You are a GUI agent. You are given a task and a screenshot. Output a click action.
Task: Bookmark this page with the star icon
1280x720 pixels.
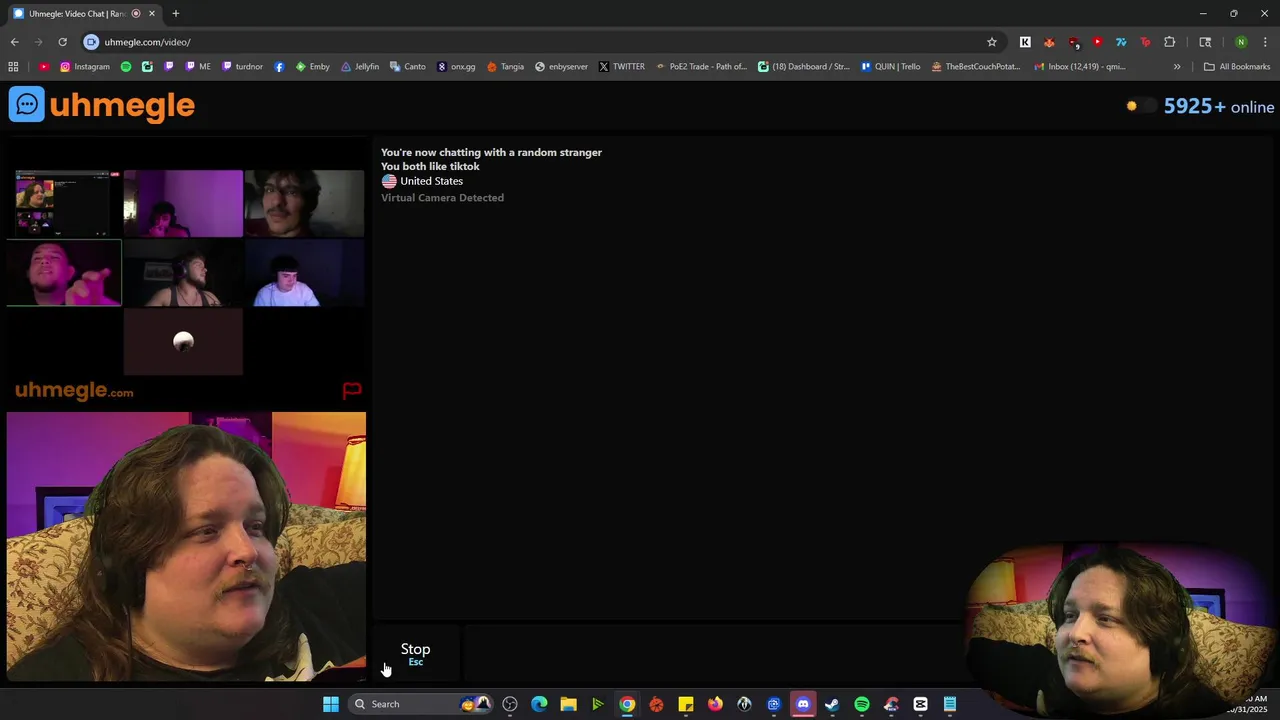click(992, 42)
